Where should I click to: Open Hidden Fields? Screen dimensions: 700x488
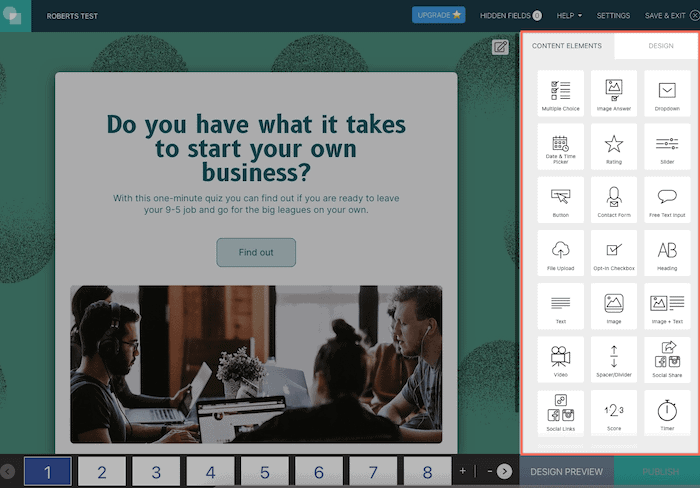tap(511, 16)
